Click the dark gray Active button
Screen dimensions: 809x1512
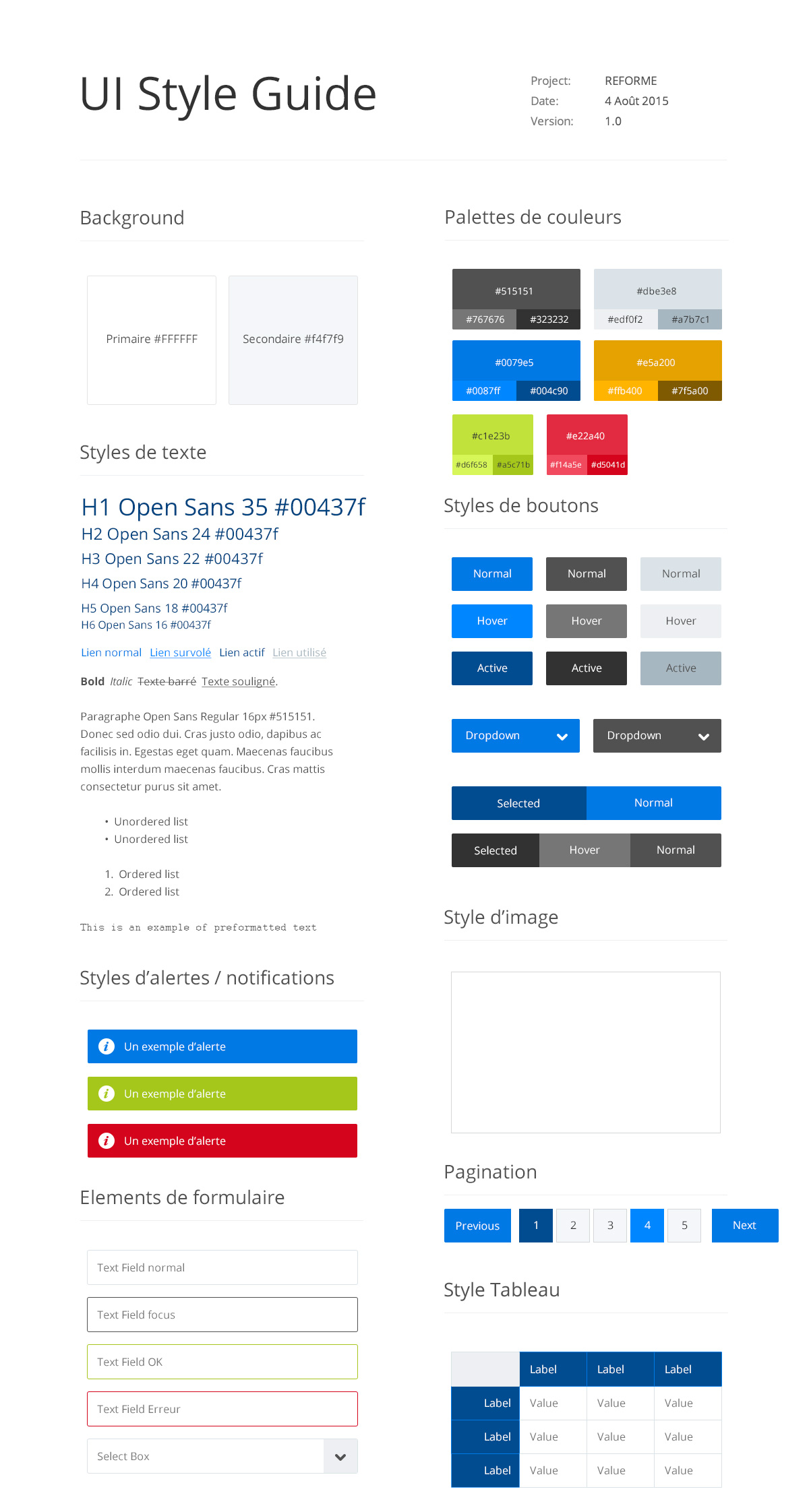click(587, 668)
